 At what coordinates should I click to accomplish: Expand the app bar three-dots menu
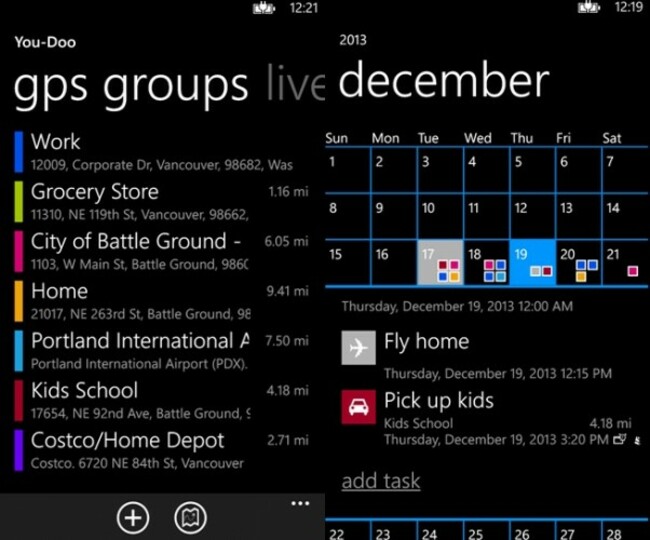click(x=300, y=503)
